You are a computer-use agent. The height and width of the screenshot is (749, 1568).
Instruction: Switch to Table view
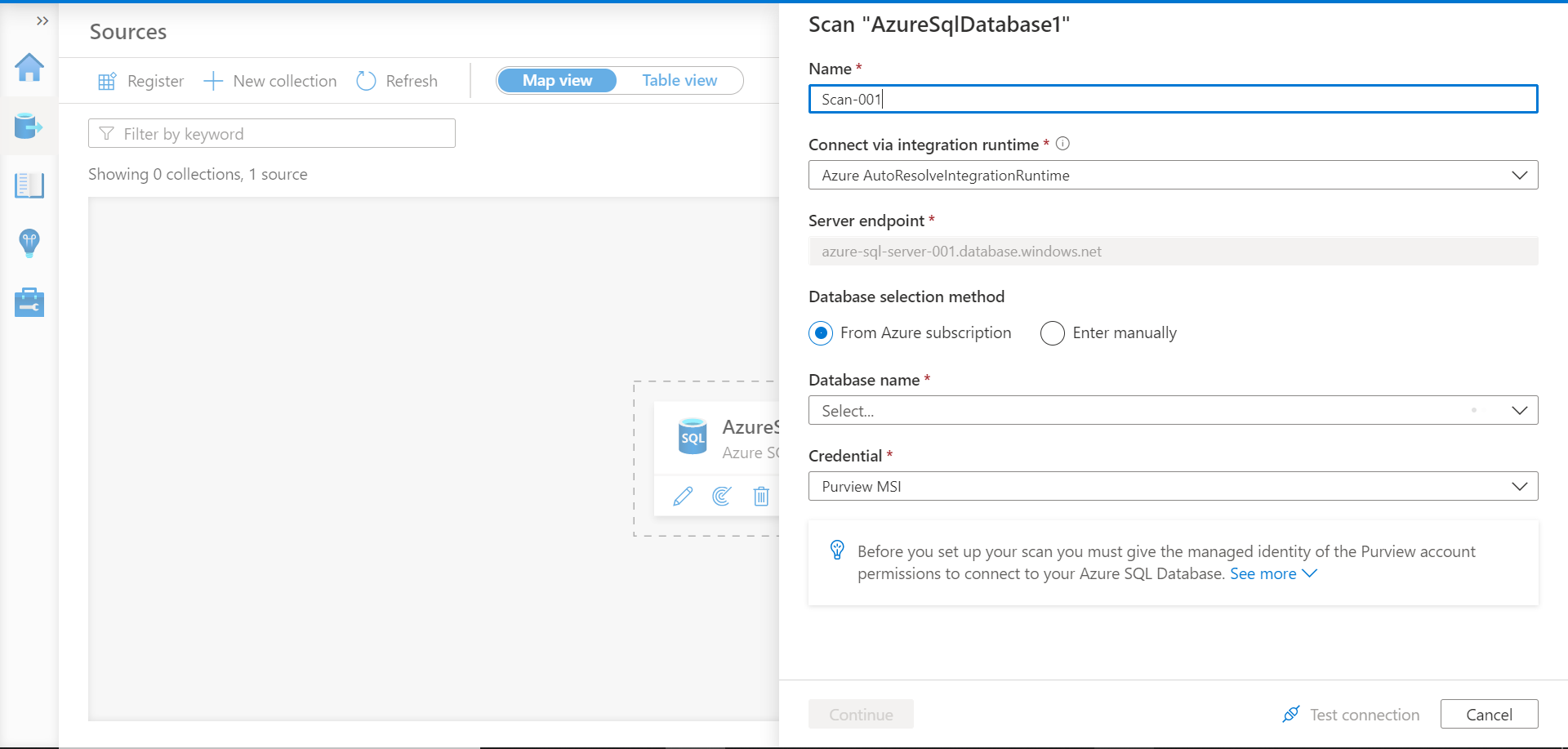click(x=679, y=81)
